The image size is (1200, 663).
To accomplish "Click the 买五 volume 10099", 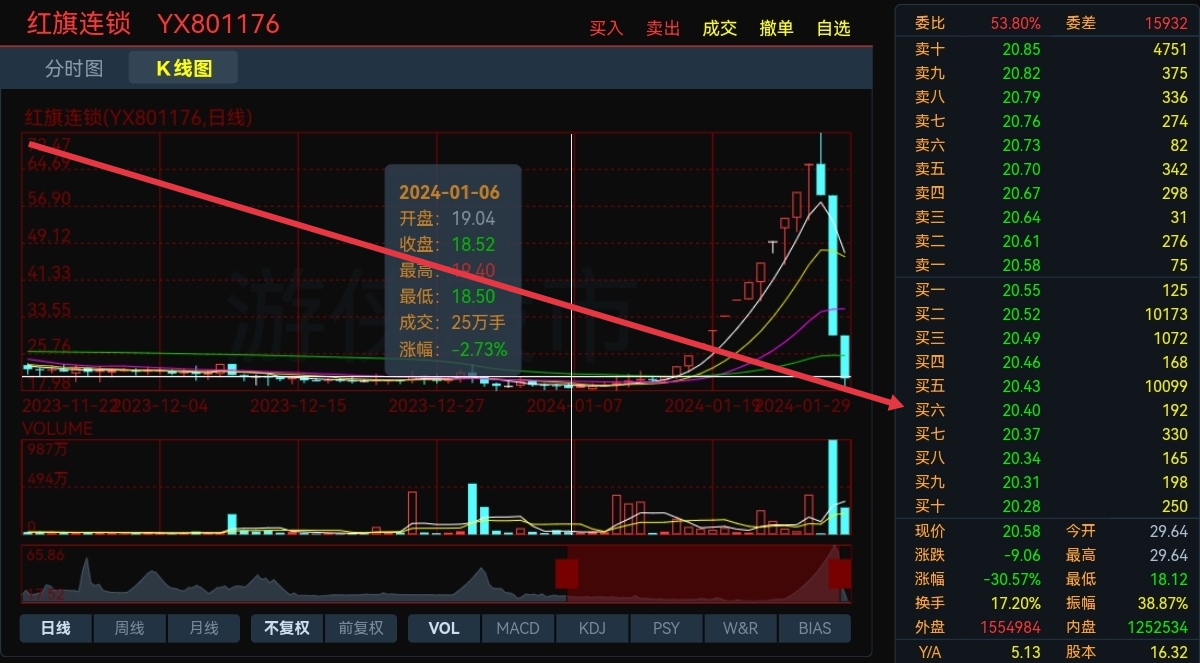I will 1167,386.
